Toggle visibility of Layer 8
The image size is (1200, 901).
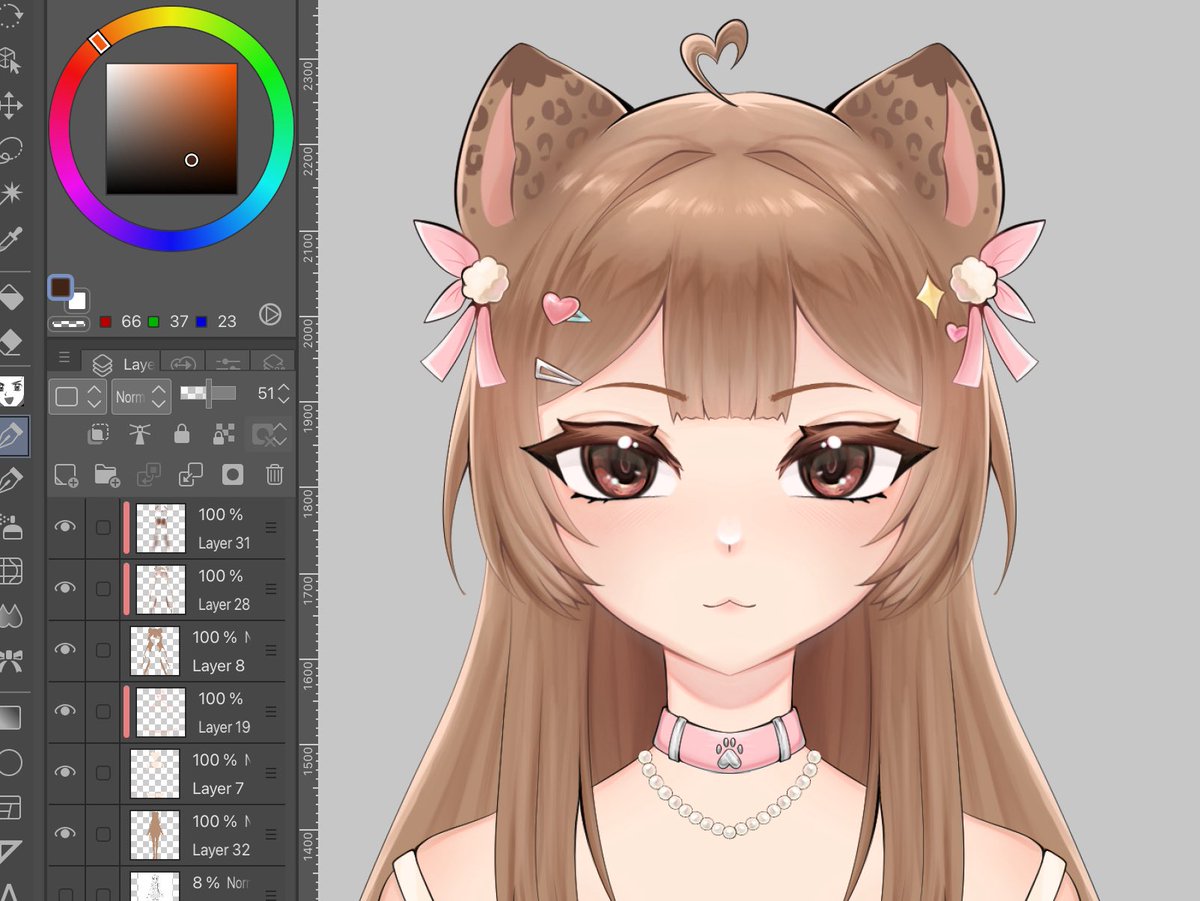(x=65, y=650)
